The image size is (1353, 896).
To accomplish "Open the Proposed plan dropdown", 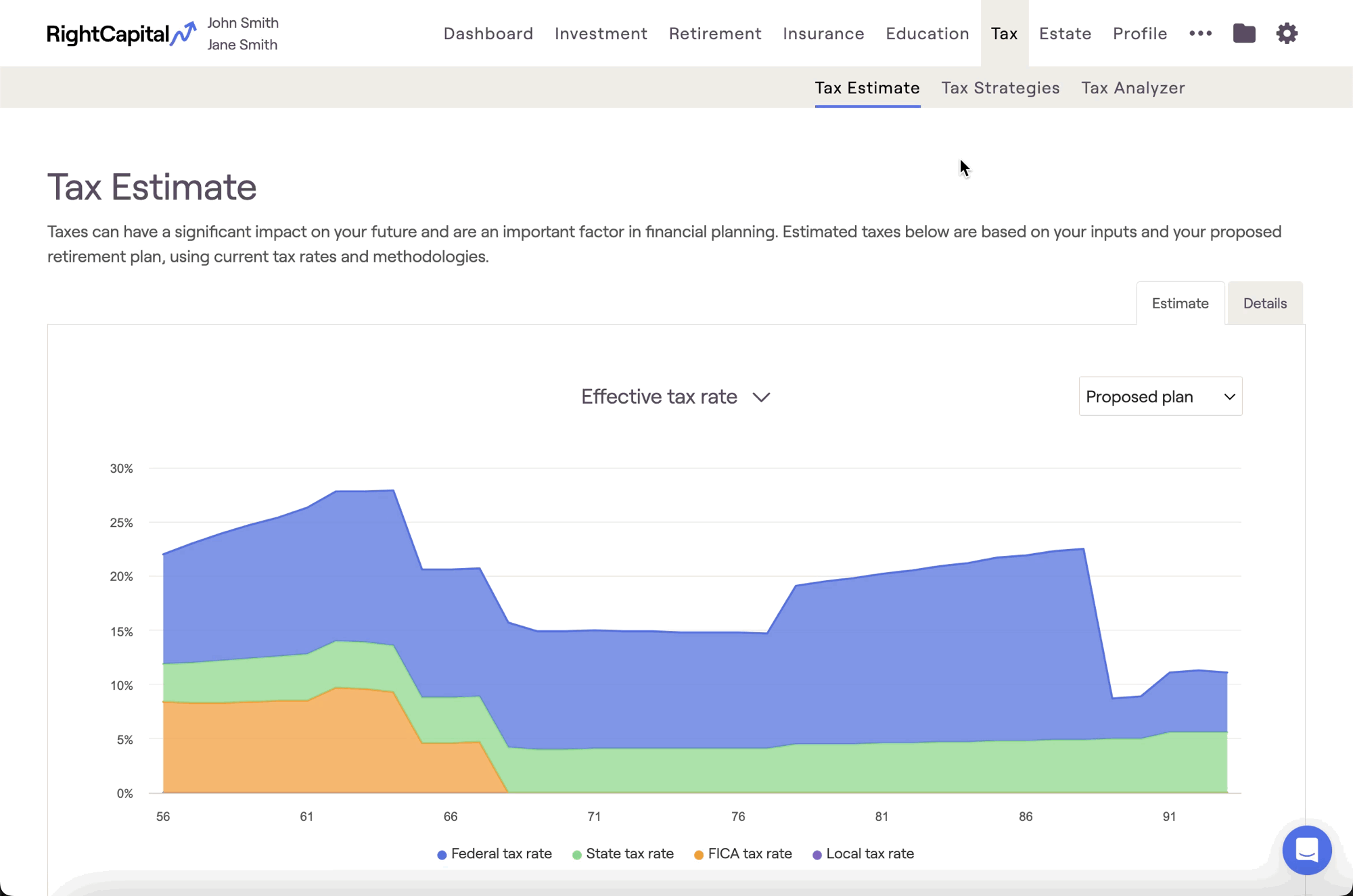I will pyautogui.click(x=1160, y=397).
